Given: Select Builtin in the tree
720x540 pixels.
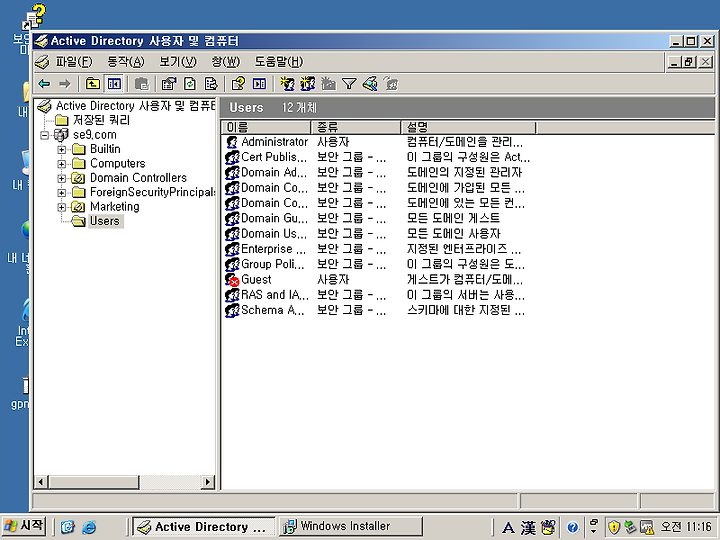Looking at the screenshot, I should [105, 149].
